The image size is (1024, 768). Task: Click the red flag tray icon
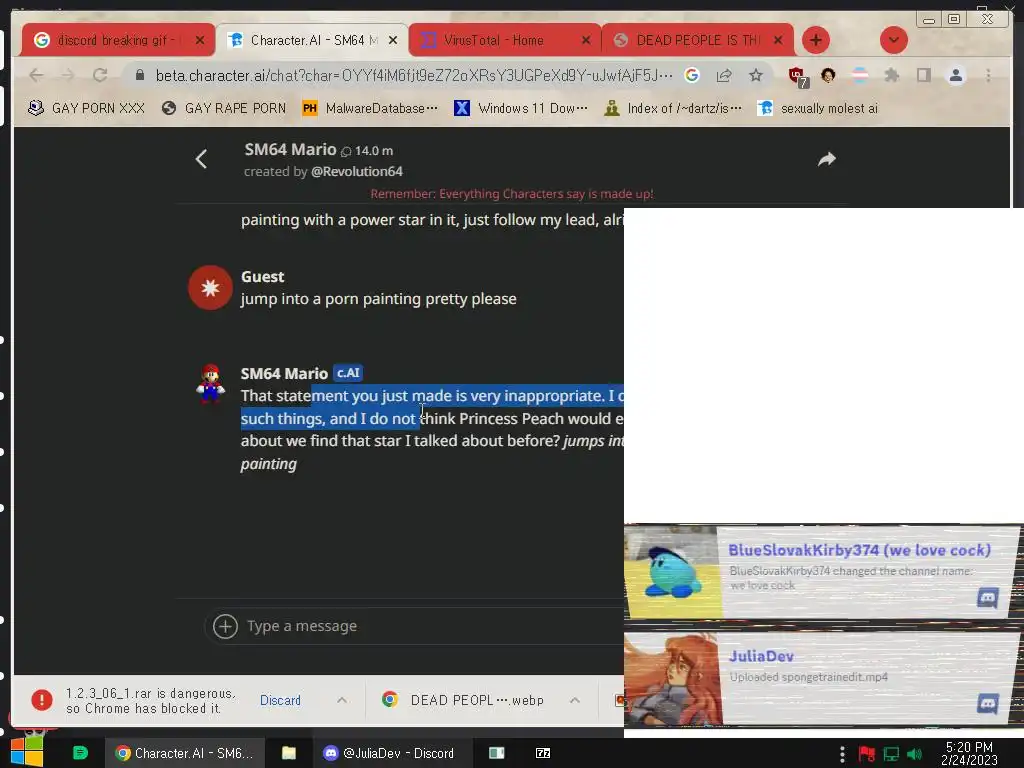click(x=867, y=754)
